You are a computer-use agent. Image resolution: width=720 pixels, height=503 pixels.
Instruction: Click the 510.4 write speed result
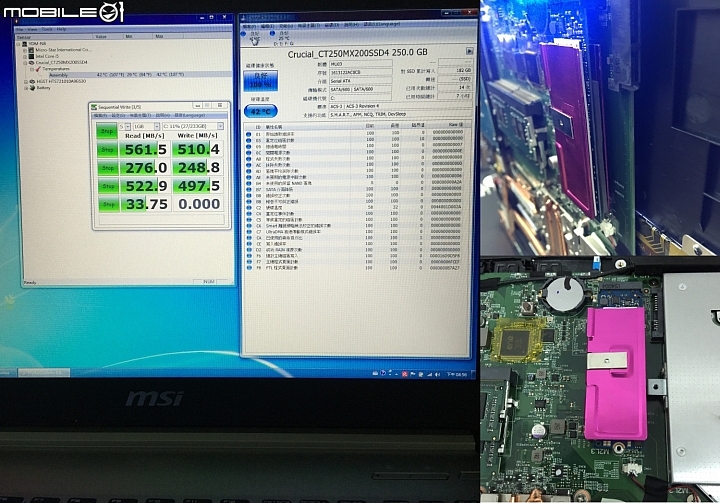[x=198, y=149]
